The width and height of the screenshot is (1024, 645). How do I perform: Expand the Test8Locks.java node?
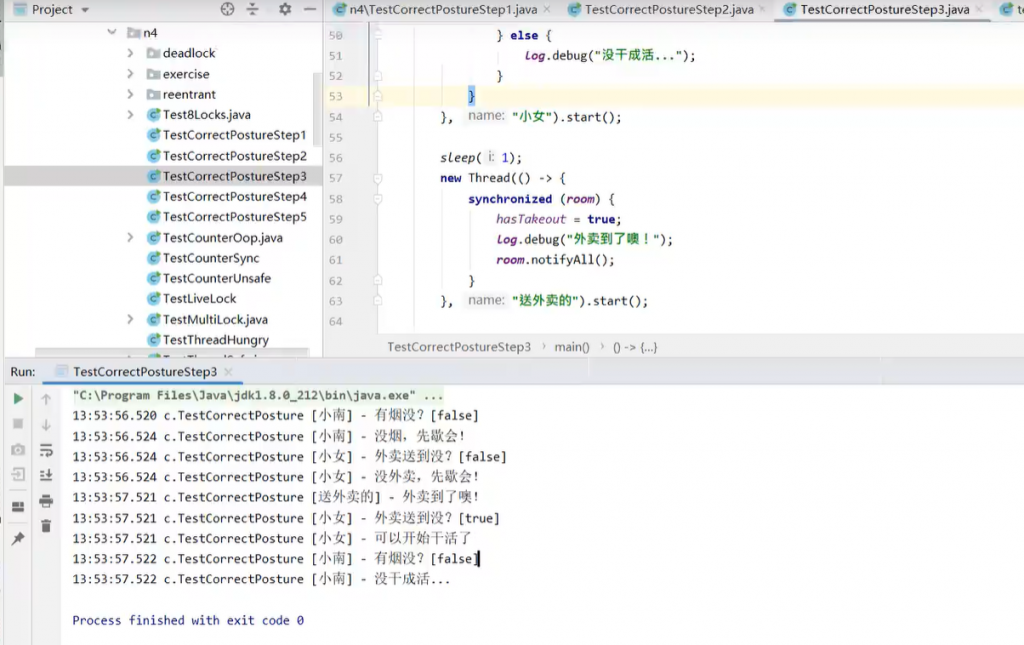(130, 115)
